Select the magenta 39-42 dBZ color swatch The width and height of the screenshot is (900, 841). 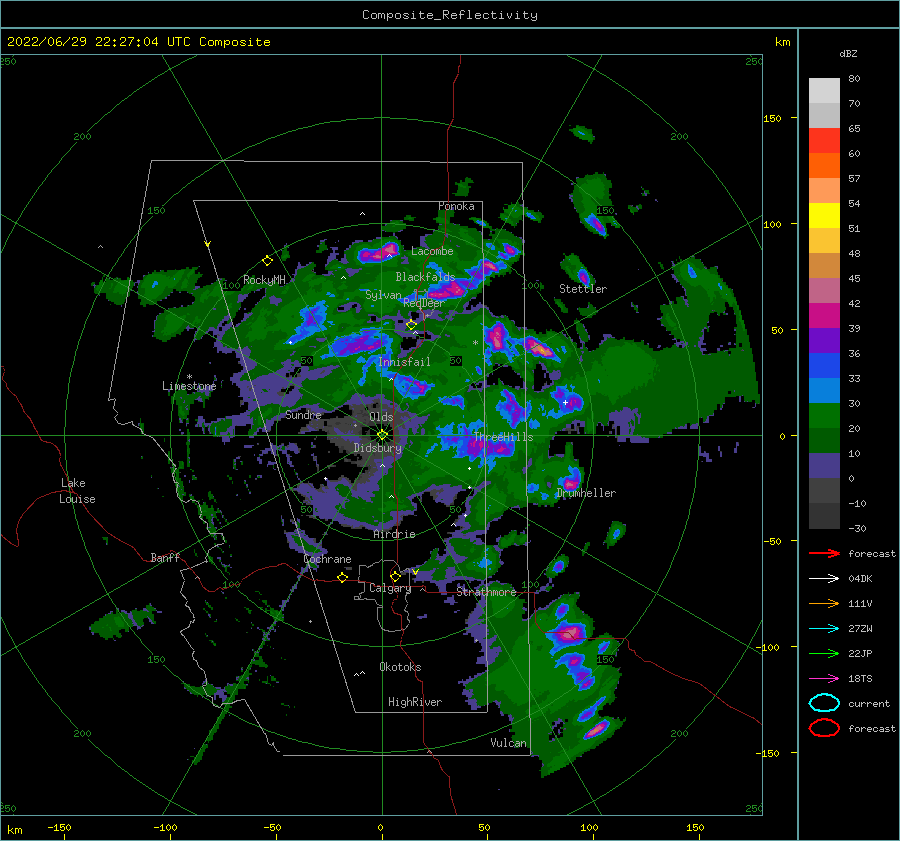click(824, 316)
